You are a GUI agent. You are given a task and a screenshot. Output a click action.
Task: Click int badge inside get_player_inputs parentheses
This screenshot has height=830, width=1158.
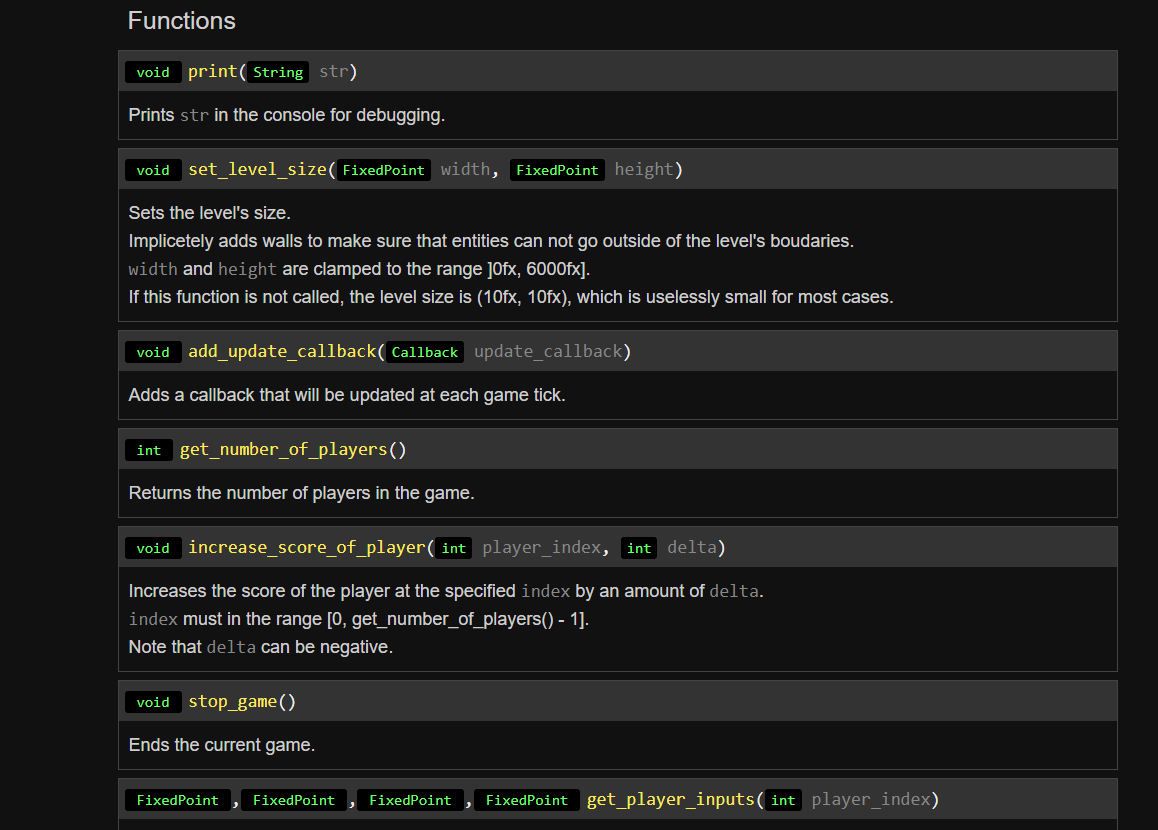tap(783, 800)
